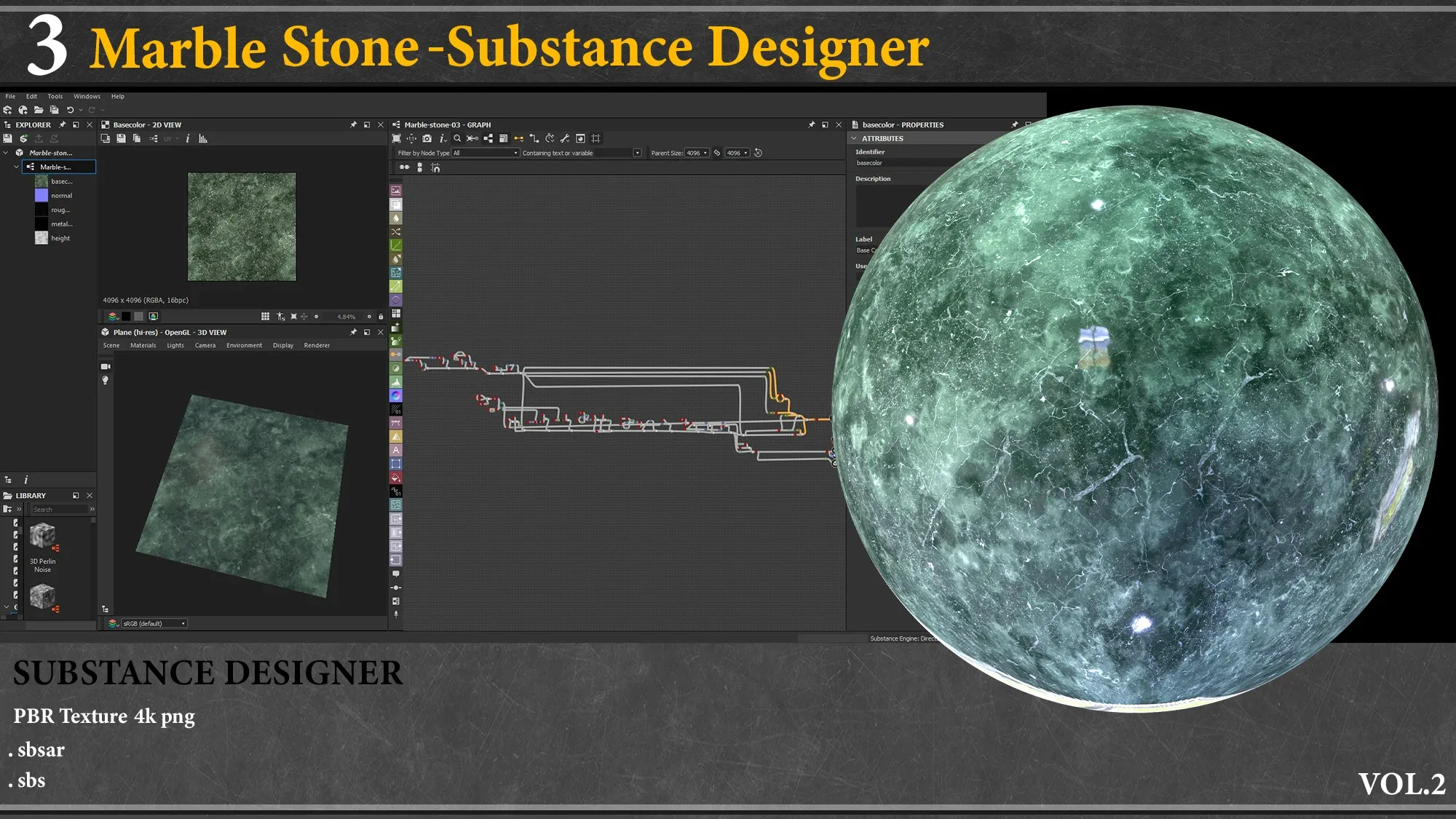
Task: Pin the basecolor PROPERTIES panel
Action: click(1015, 124)
